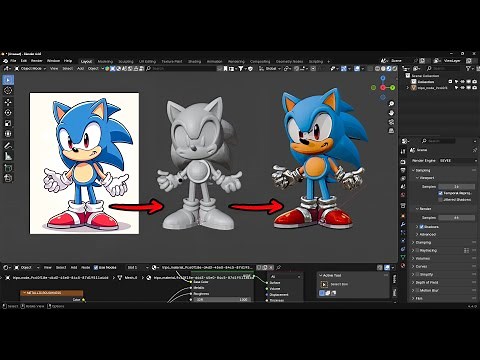Select the Add Cube tool
480x360 pixels.
tap(8, 167)
